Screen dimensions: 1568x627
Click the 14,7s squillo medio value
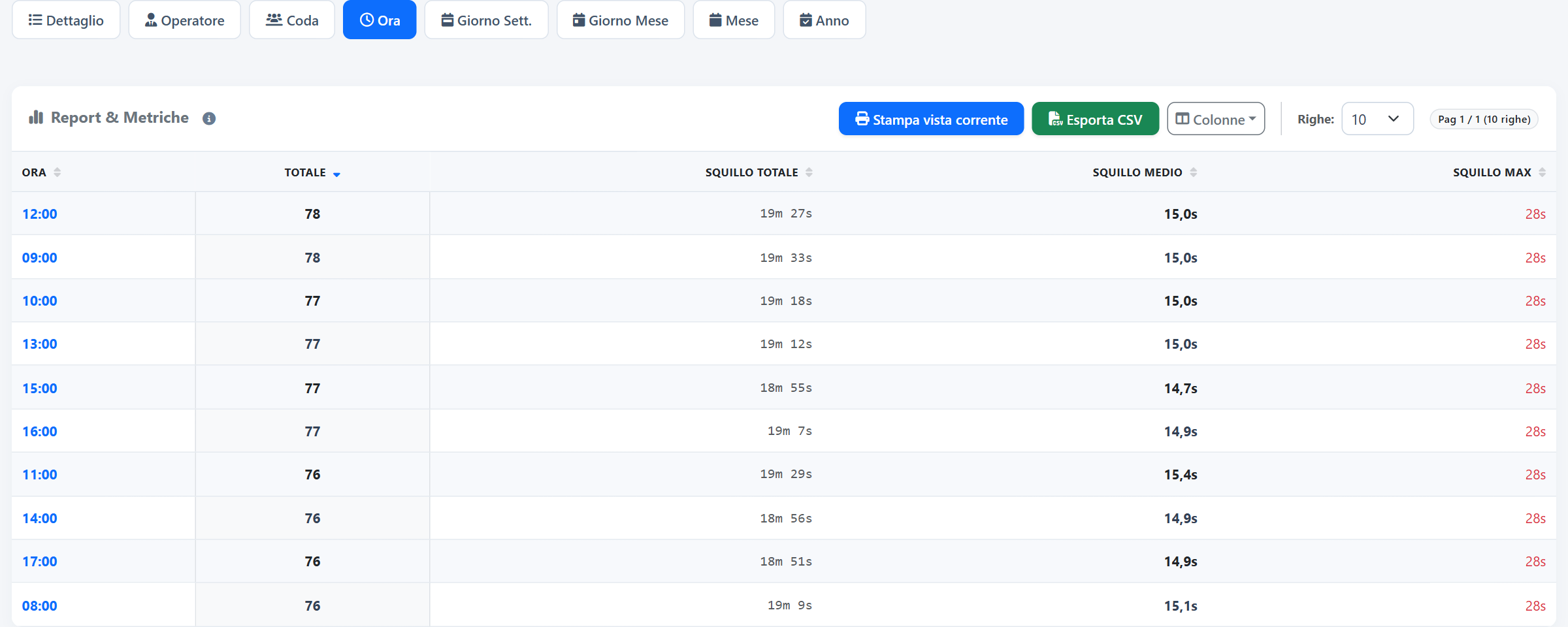click(x=1181, y=389)
